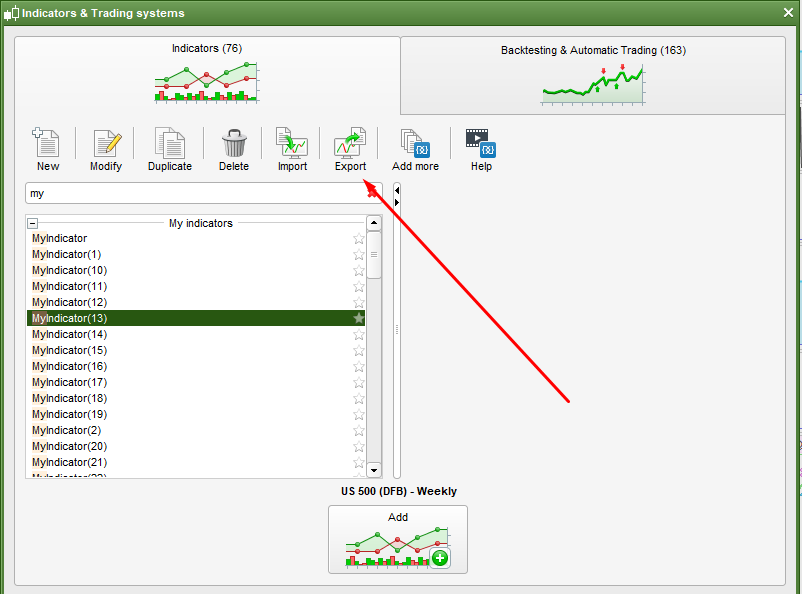This screenshot has width=802, height=594.
Task: Select MyIndicator(15) row
Action: pyautogui.click(x=196, y=350)
